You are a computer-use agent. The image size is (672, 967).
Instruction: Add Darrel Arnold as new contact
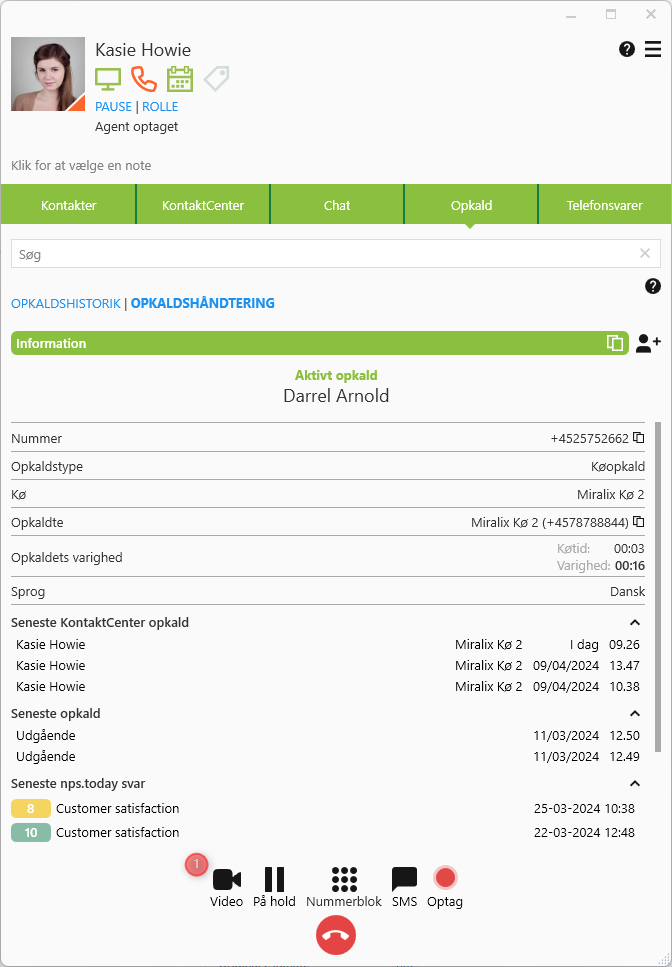click(x=648, y=343)
